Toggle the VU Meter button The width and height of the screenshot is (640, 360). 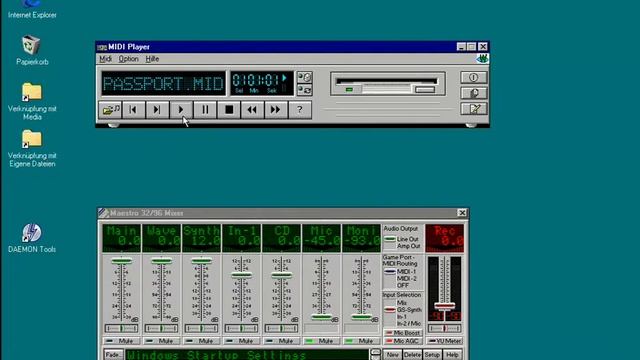[x=444, y=341]
